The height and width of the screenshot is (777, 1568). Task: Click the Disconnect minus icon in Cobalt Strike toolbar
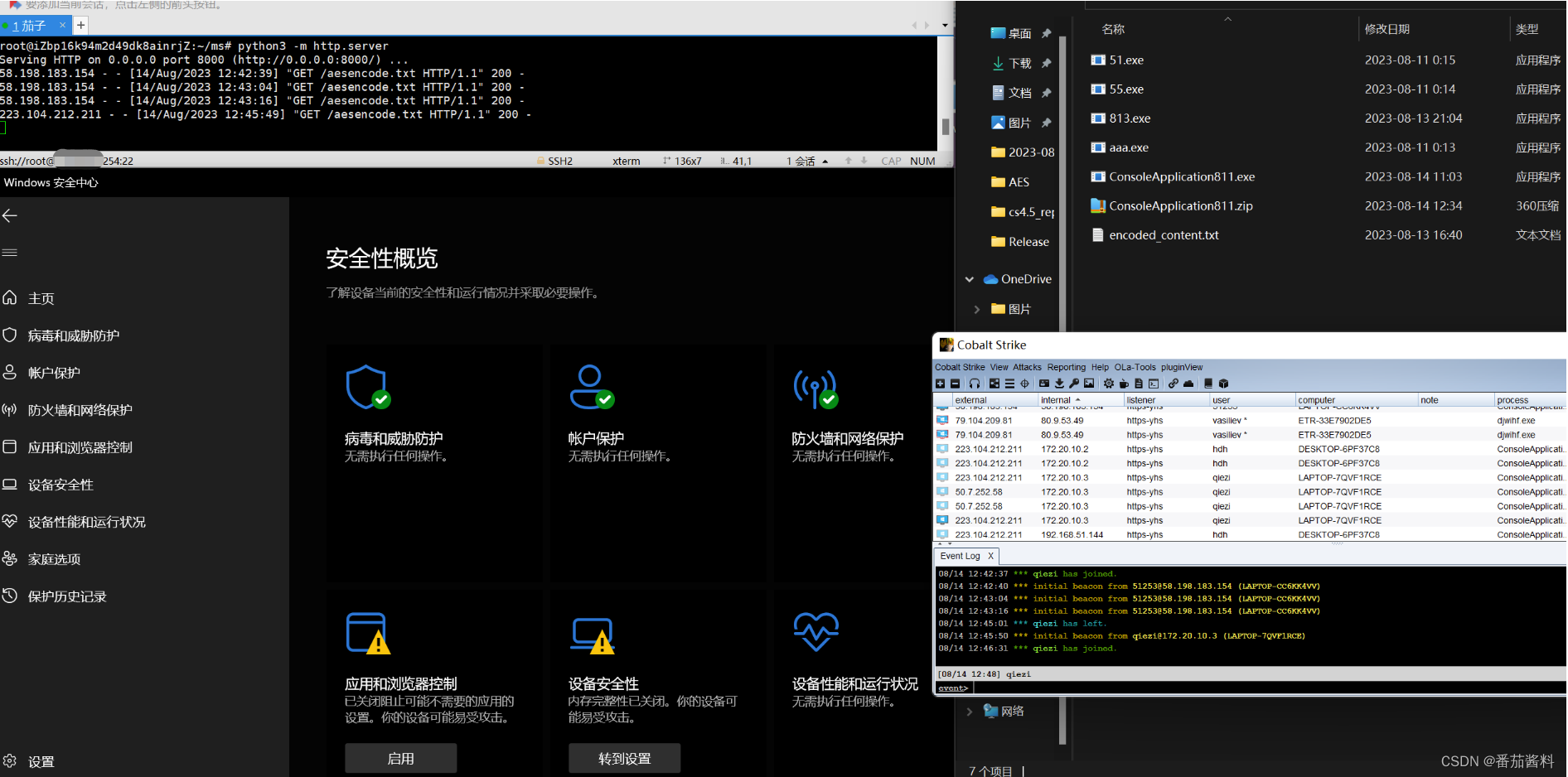(x=955, y=384)
